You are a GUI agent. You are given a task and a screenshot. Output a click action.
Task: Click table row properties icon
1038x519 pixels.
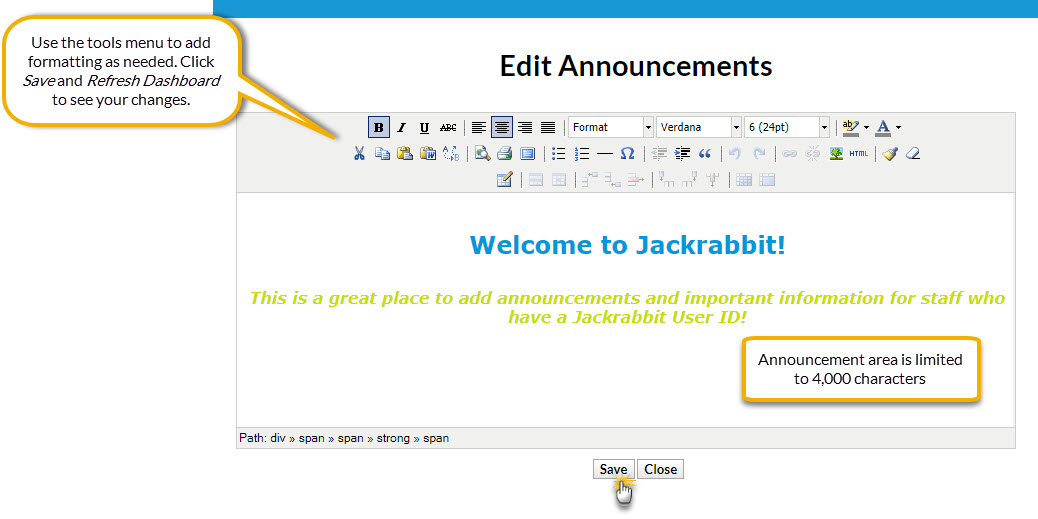pyautogui.click(x=536, y=179)
